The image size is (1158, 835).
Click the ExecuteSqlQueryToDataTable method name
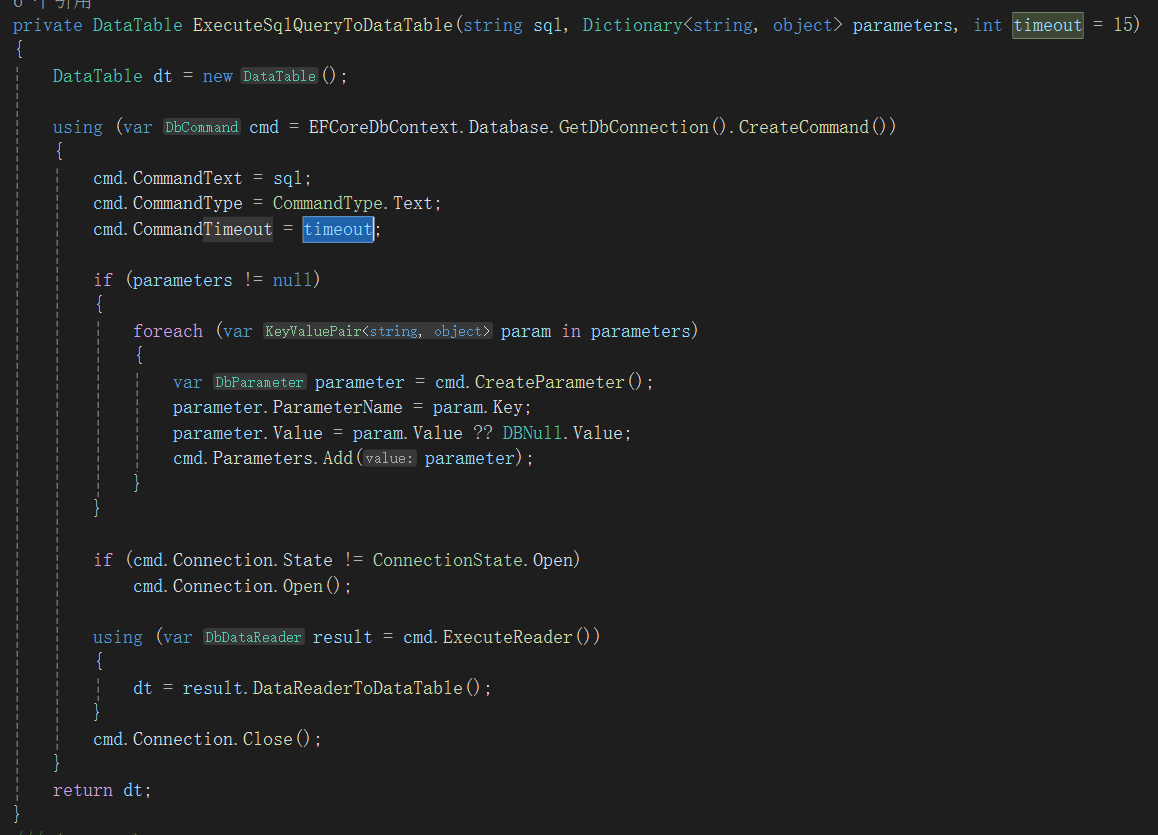[x=323, y=25]
